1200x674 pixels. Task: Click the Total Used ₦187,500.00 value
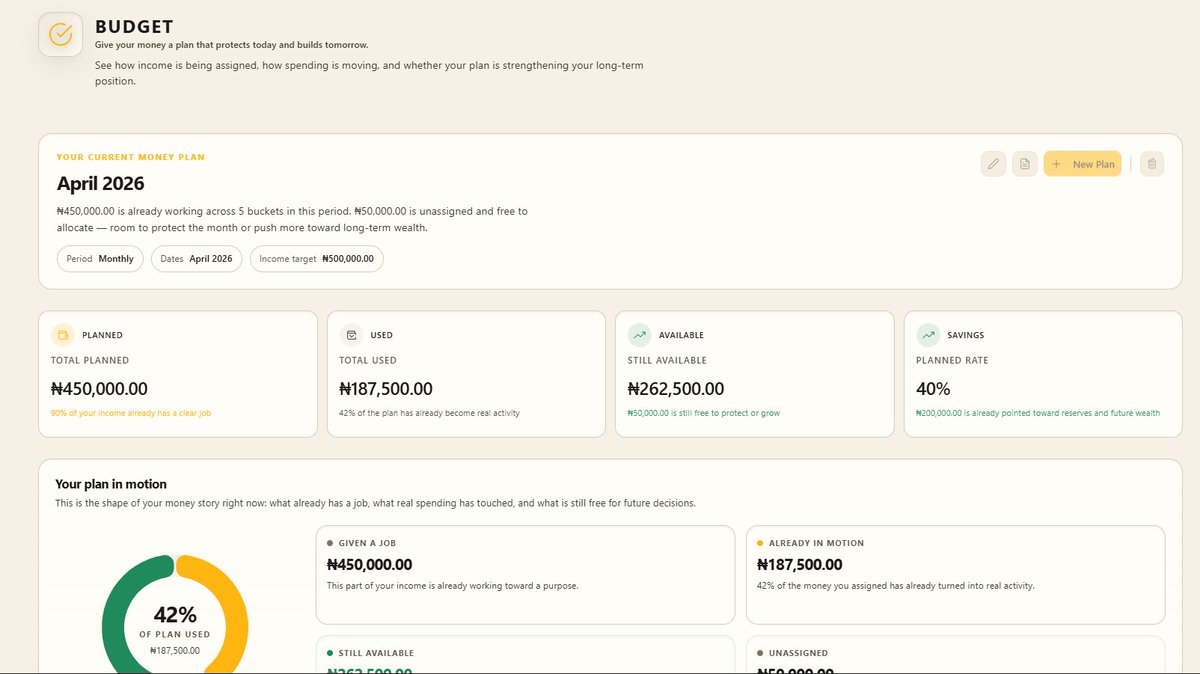(386, 389)
